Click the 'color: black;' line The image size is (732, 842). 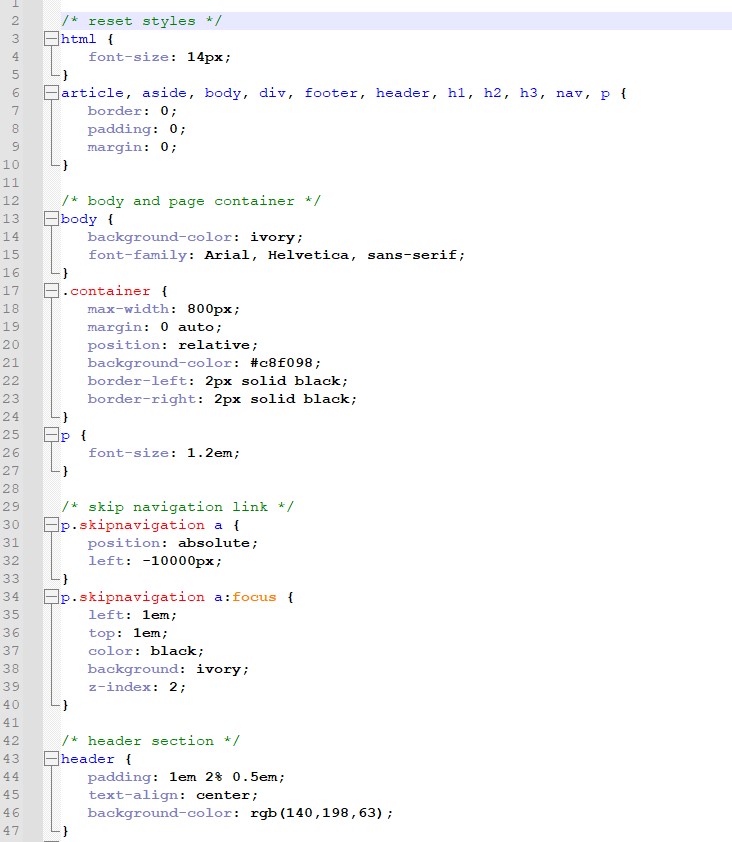coord(146,651)
